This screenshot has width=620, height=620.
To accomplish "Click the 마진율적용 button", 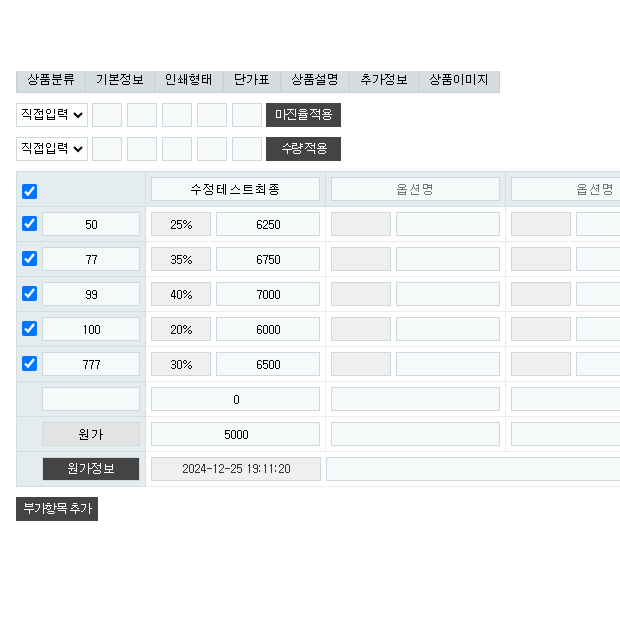I will tap(303, 115).
